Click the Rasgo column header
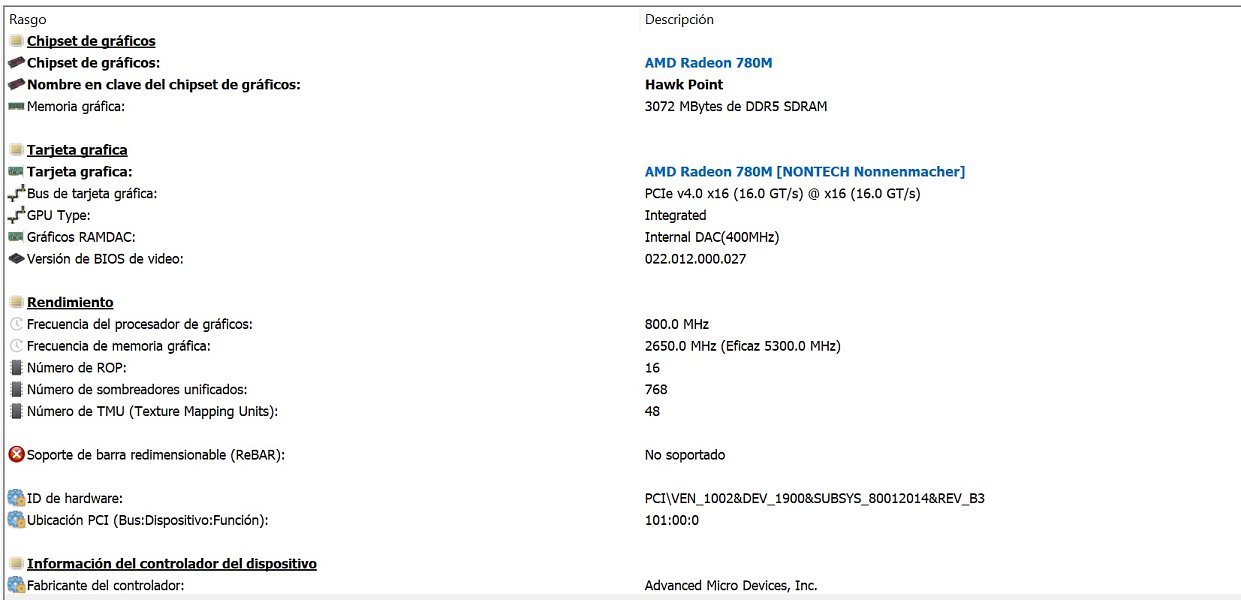 point(28,19)
